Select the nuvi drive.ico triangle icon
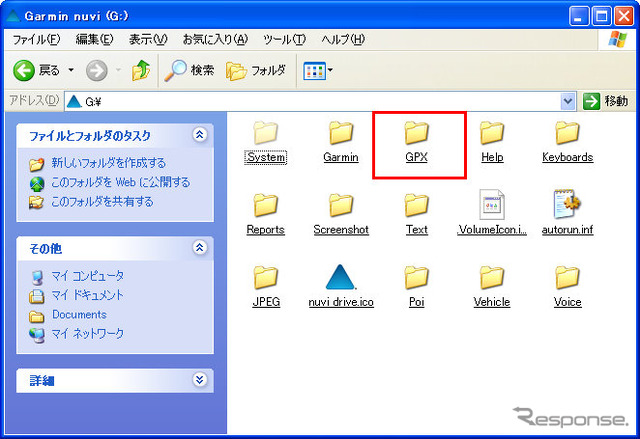The height and width of the screenshot is (439, 640). tap(341, 277)
